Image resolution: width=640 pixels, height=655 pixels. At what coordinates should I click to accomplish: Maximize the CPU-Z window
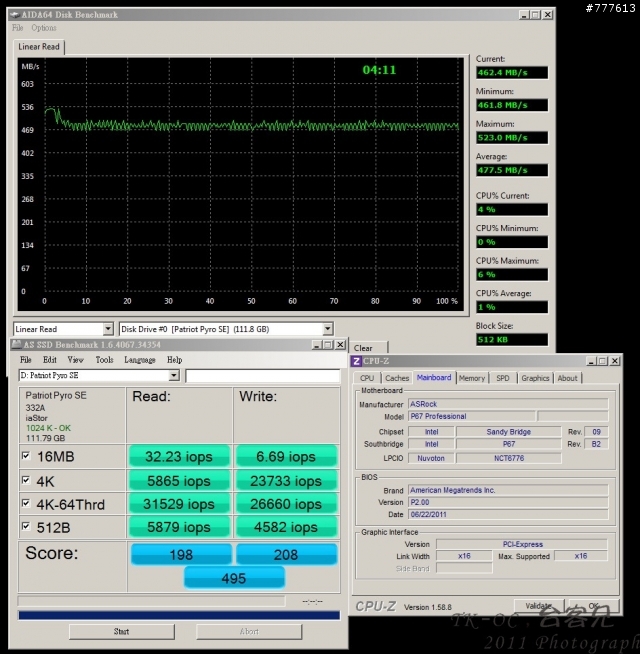(603, 361)
